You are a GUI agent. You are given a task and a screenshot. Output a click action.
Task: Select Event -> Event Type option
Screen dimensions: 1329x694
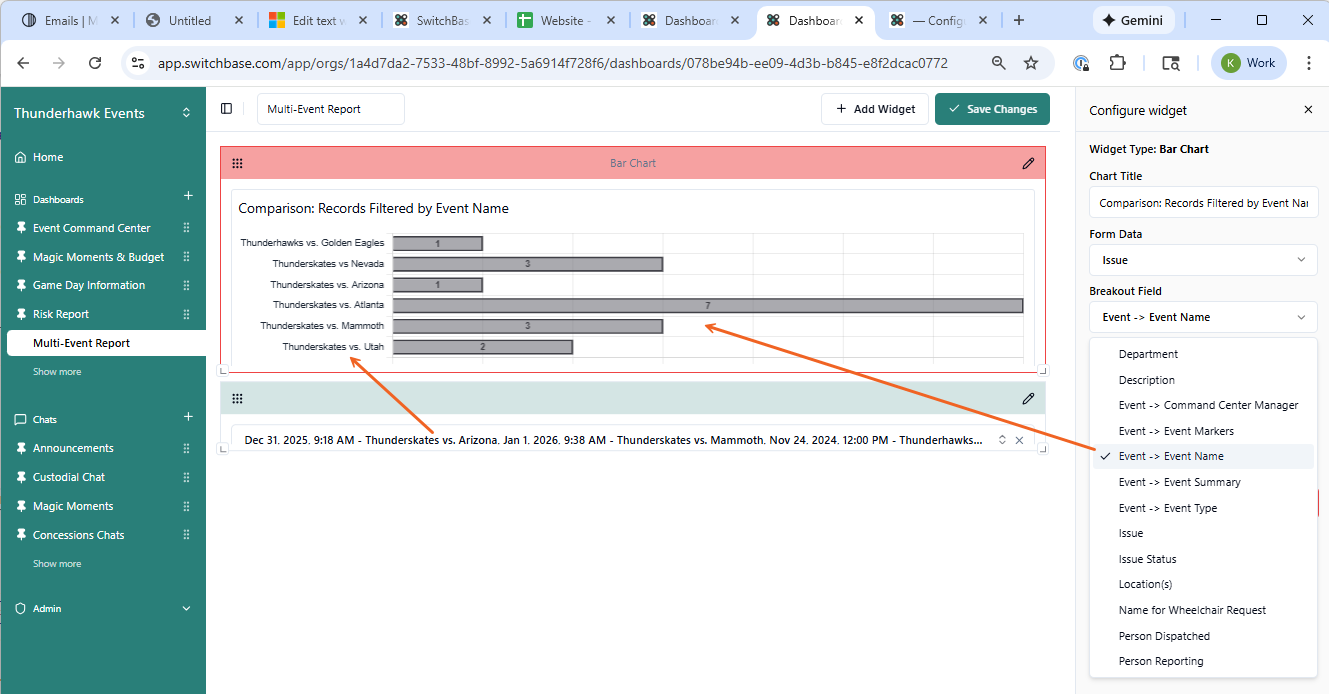pyautogui.click(x=1167, y=508)
